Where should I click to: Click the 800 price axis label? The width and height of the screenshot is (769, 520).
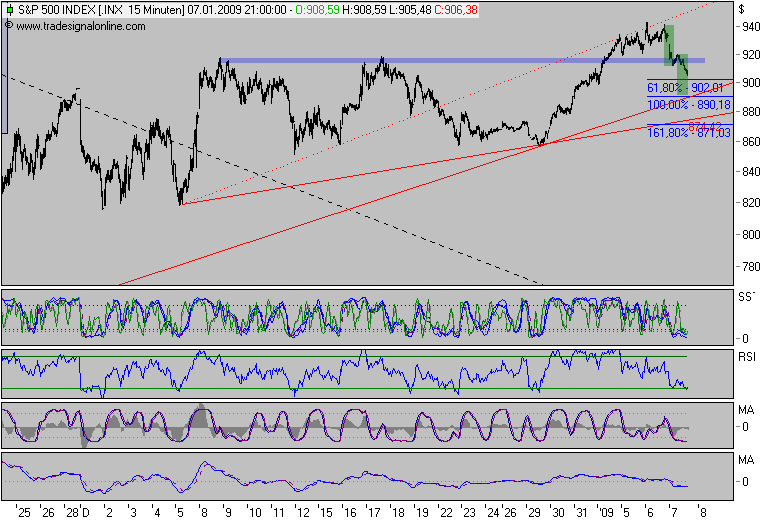click(751, 234)
